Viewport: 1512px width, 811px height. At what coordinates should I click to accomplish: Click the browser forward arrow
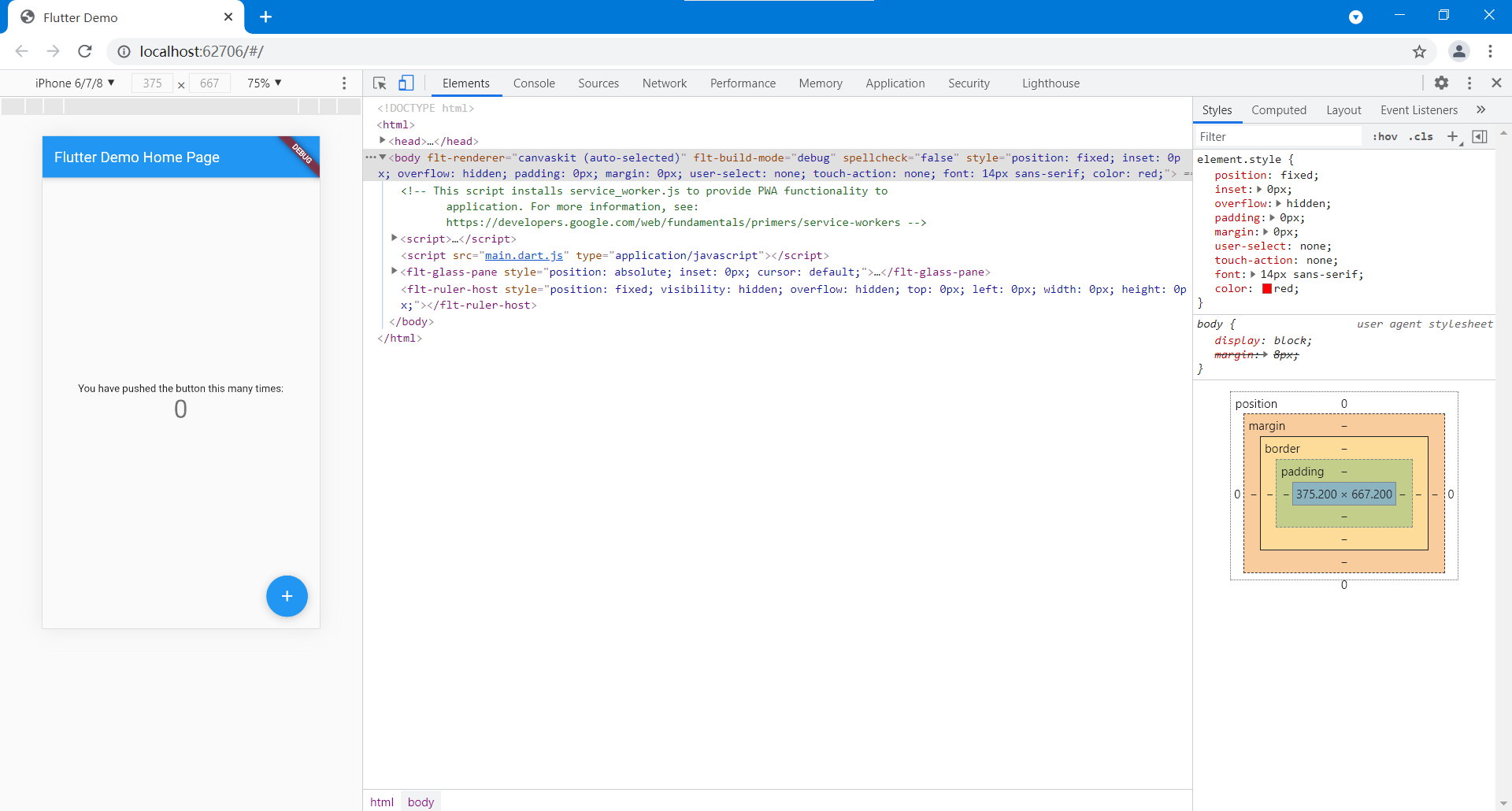point(53,51)
